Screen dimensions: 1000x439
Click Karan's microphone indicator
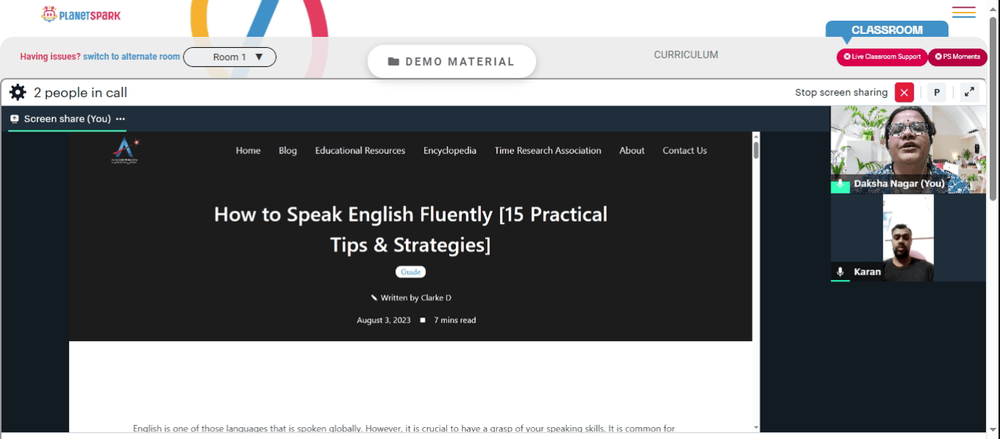(840, 272)
